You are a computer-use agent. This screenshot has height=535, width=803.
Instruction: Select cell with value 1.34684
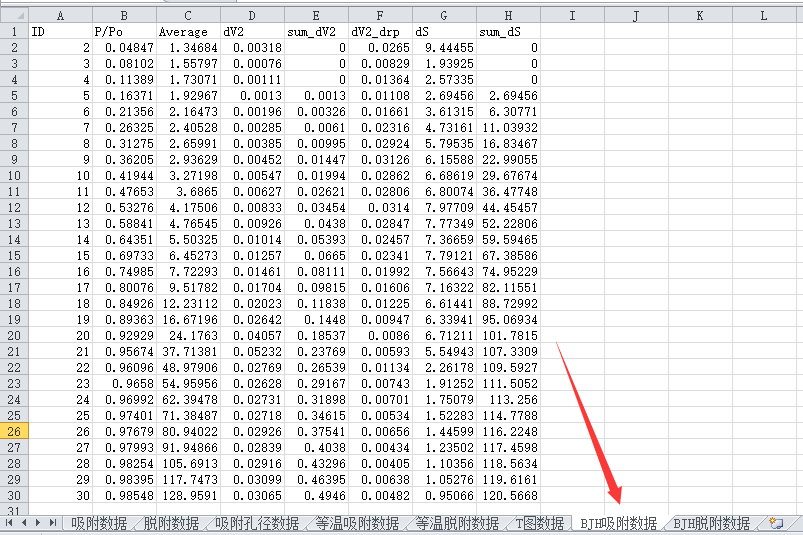coord(188,48)
